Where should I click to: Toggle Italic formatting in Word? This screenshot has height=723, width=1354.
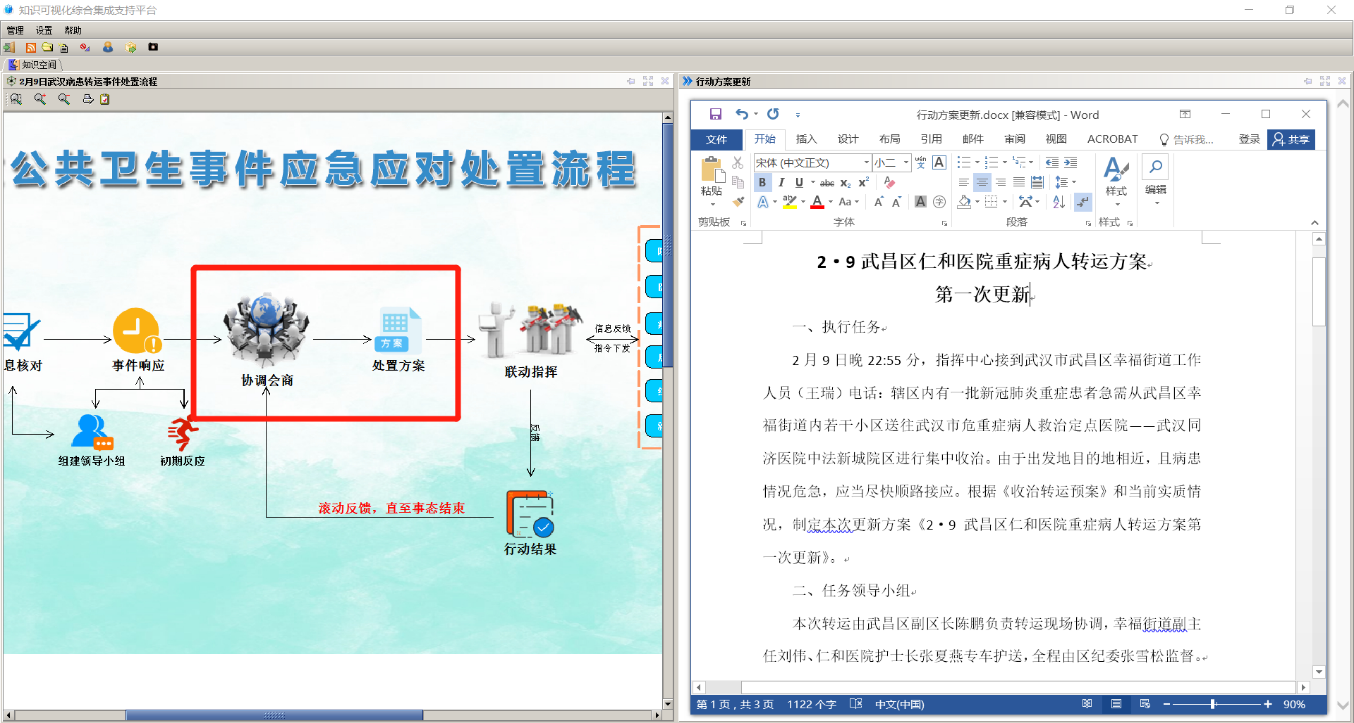(x=781, y=183)
